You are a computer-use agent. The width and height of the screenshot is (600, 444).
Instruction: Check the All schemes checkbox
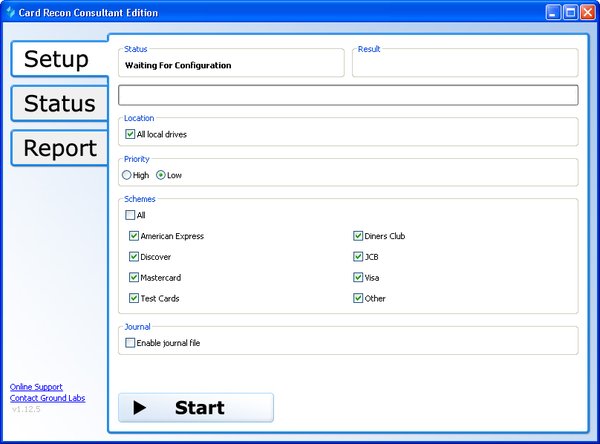(x=130, y=215)
